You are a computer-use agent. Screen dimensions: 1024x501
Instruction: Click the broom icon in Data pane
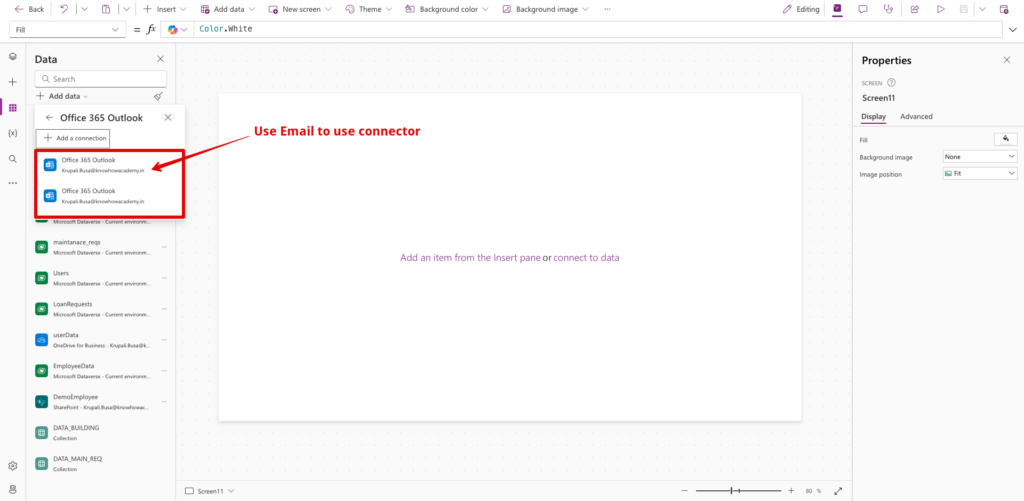pyautogui.click(x=158, y=96)
